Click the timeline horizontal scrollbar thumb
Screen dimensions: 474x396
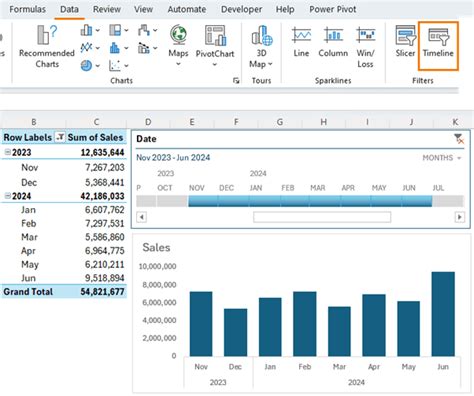click(x=322, y=217)
